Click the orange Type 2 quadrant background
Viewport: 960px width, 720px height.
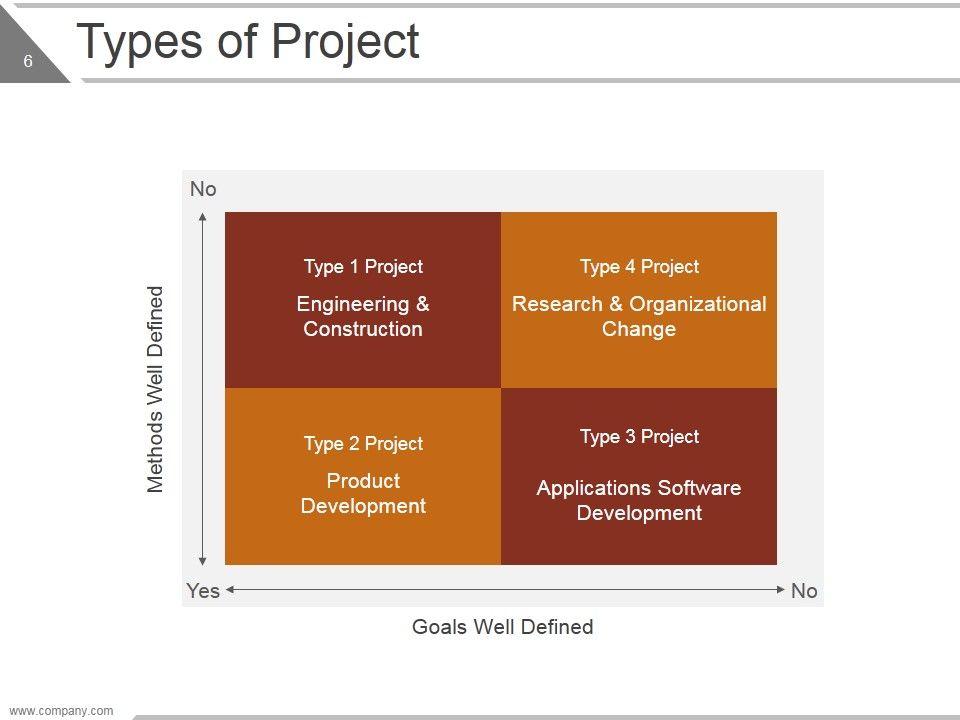pos(260,540)
